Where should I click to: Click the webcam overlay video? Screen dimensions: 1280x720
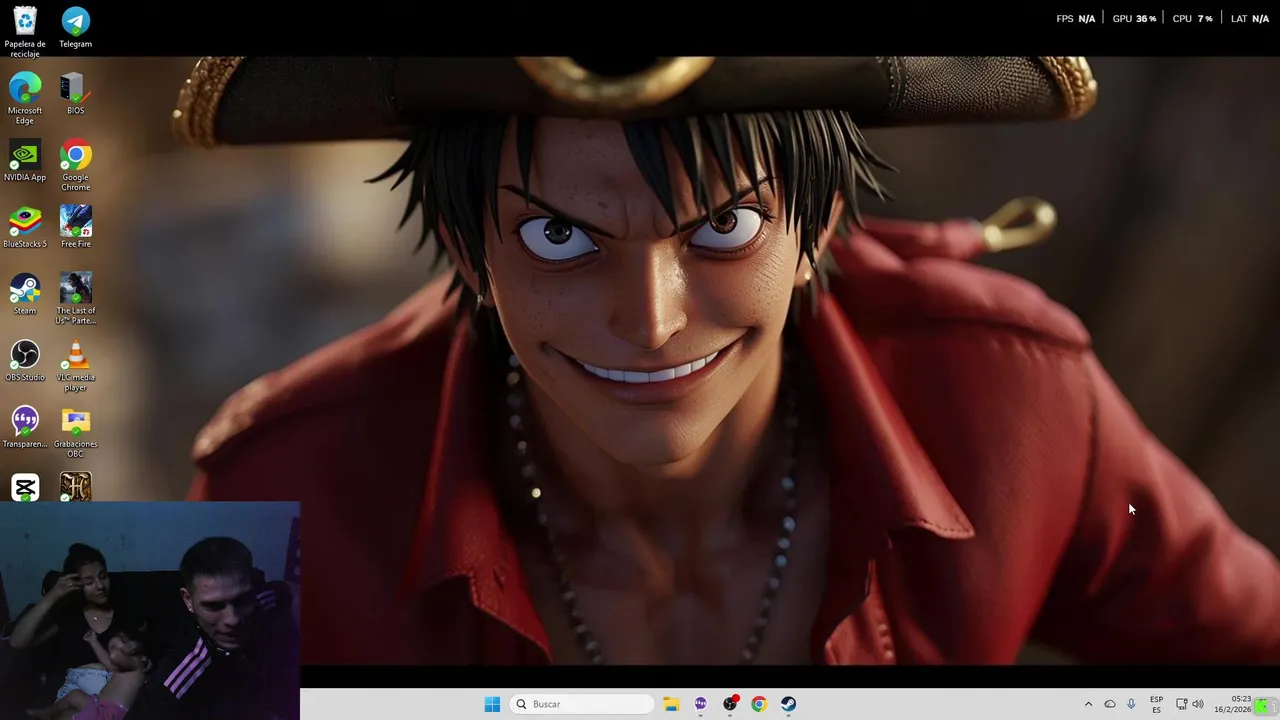point(150,610)
